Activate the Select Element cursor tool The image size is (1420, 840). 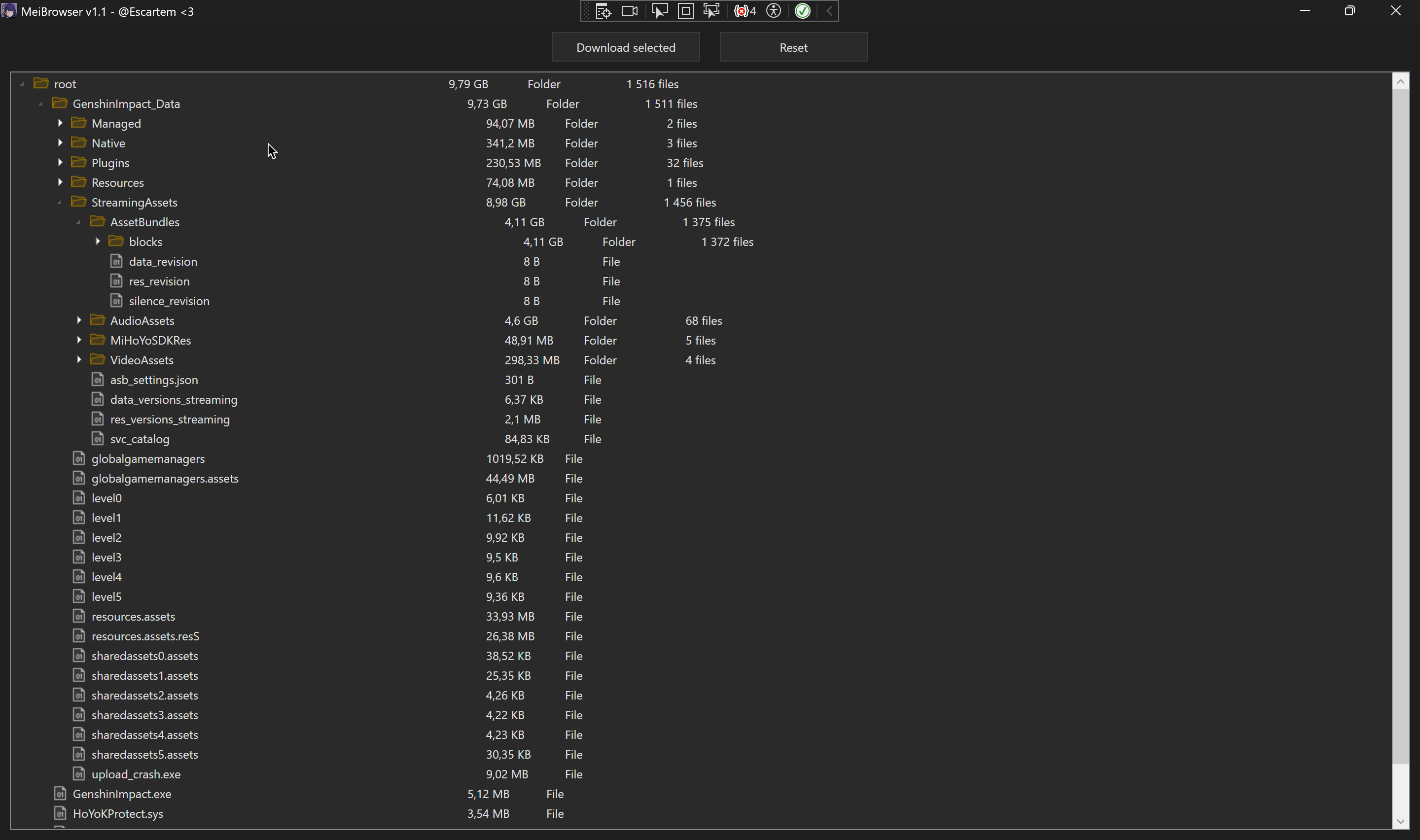coord(659,11)
